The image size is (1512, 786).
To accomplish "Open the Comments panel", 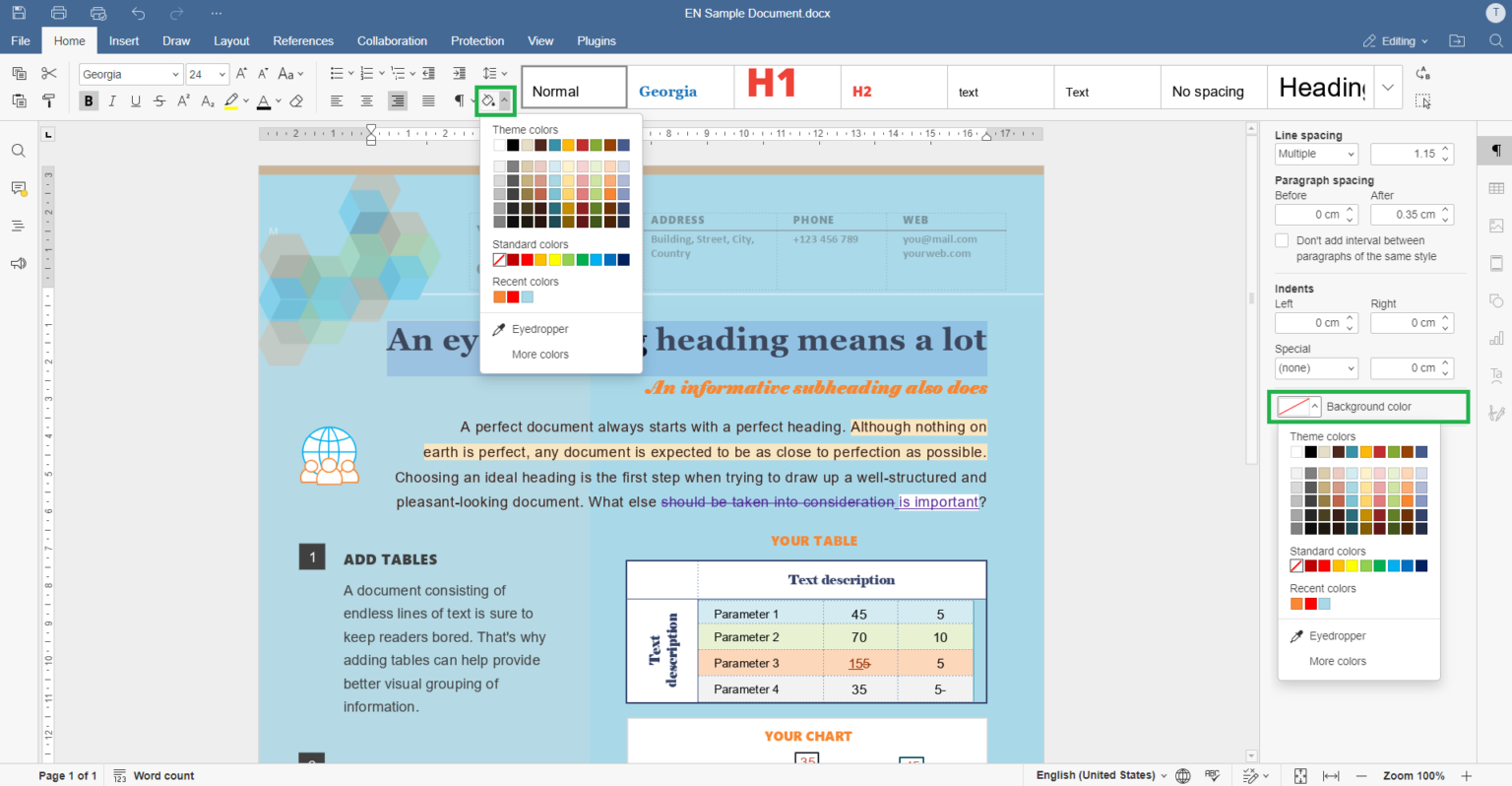I will click(18, 188).
